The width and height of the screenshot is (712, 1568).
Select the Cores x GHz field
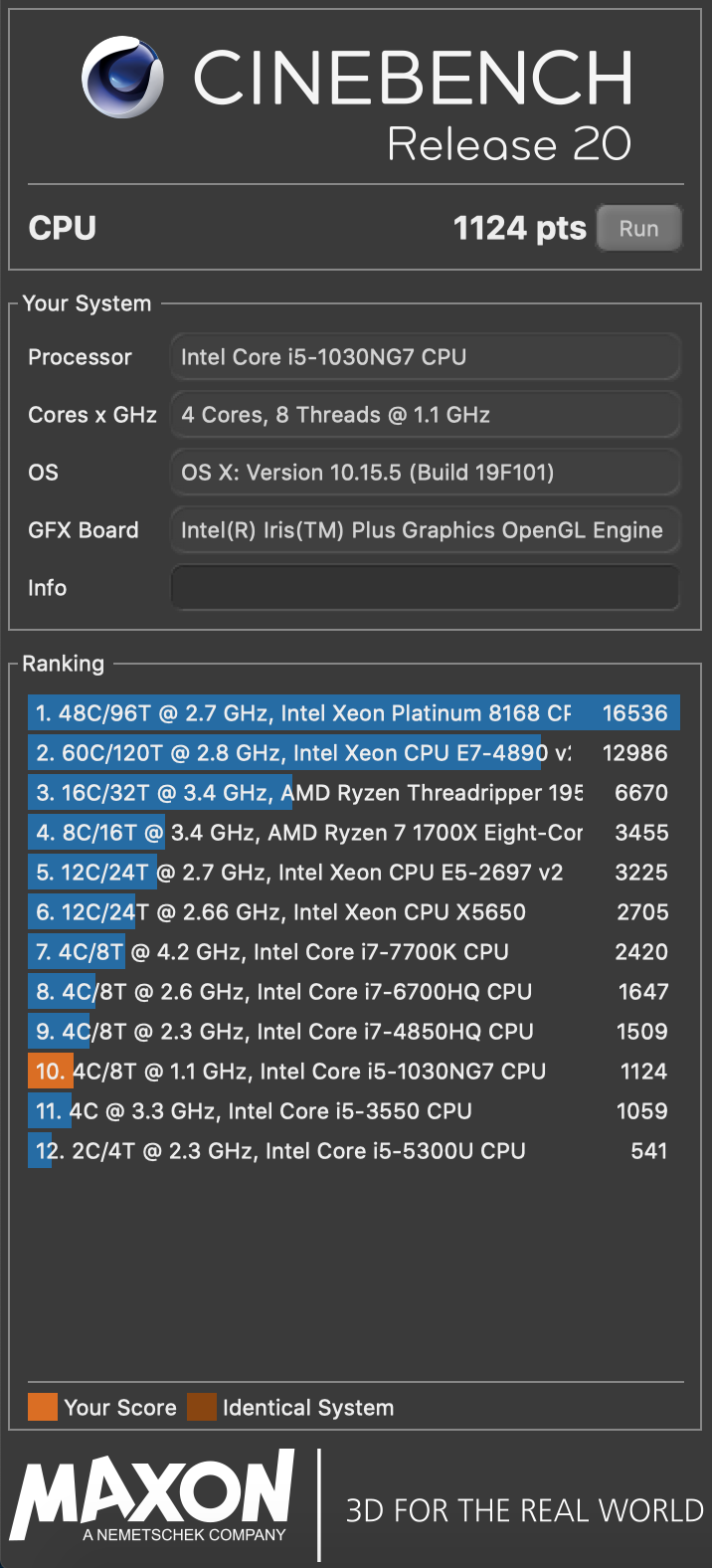point(426,414)
